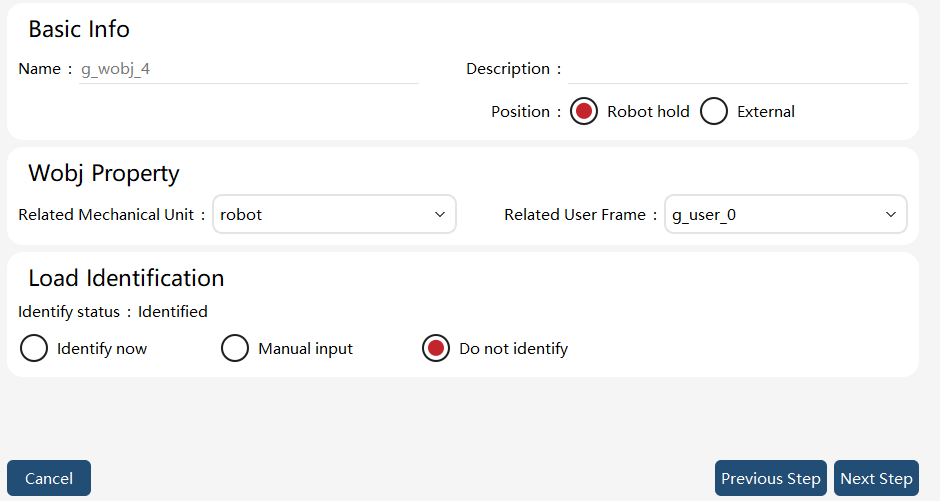This screenshot has width=940, height=501.
Task: Proceed with the Next Step button
Action: point(876,478)
